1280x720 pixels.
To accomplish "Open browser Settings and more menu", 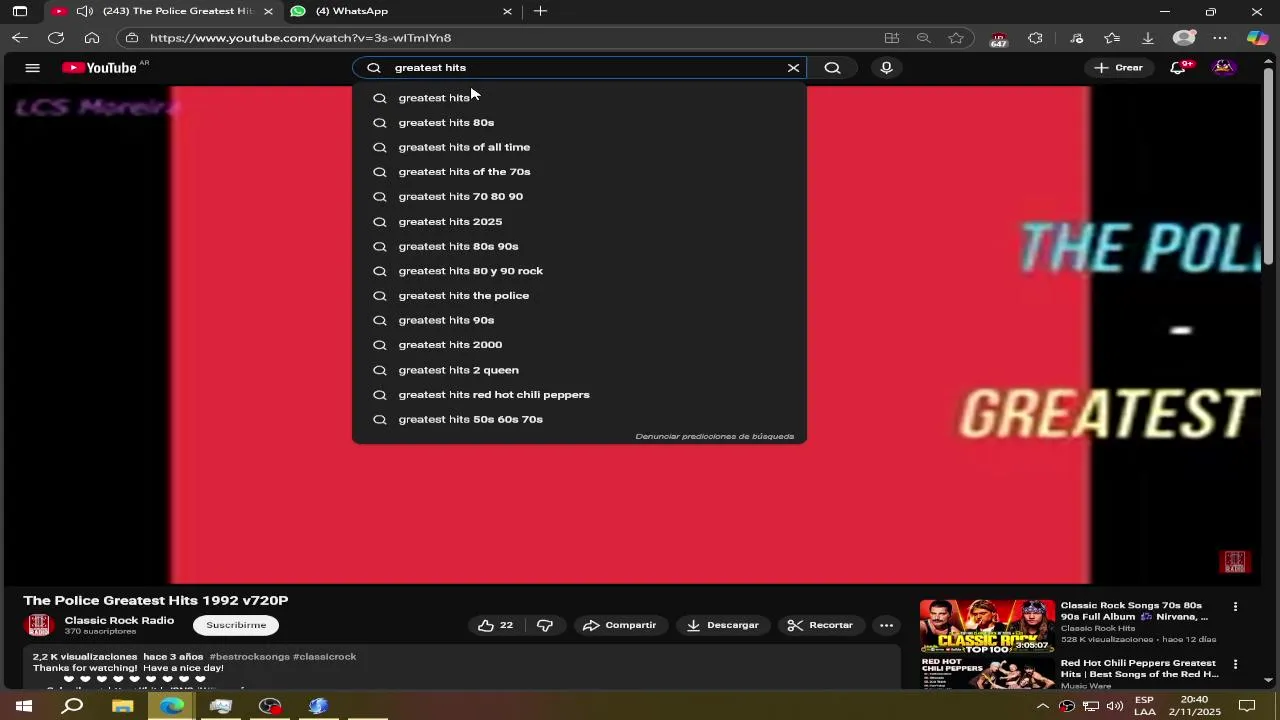I will pos(1220,38).
